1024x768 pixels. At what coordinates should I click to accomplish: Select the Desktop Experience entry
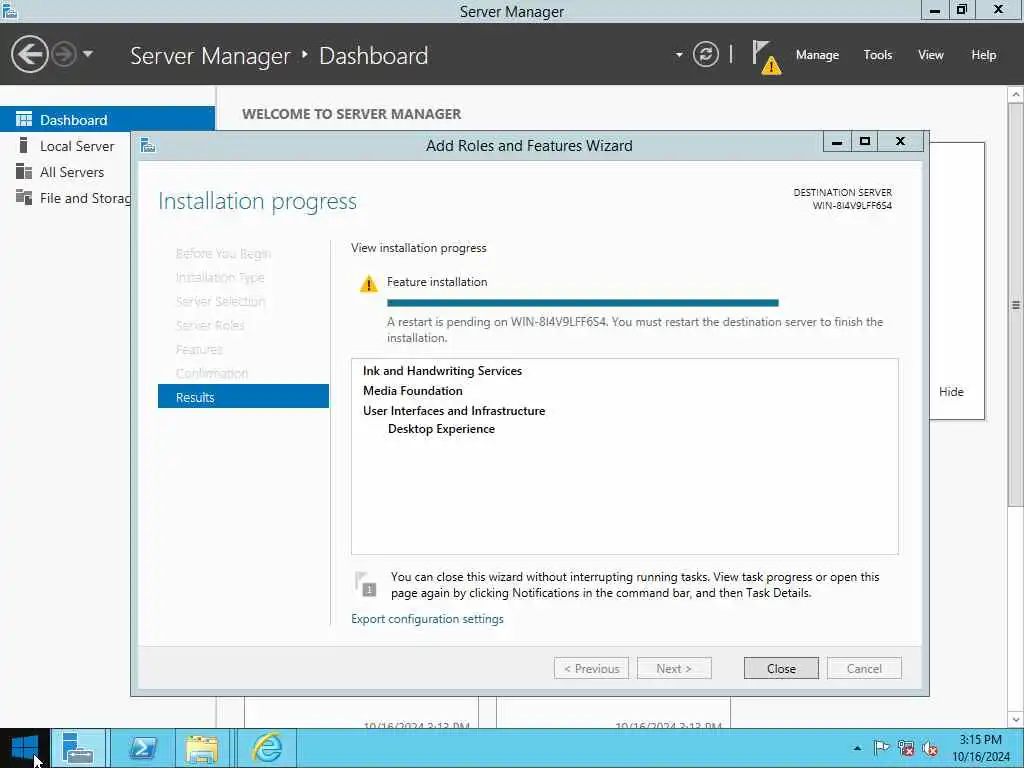(x=441, y=429)
